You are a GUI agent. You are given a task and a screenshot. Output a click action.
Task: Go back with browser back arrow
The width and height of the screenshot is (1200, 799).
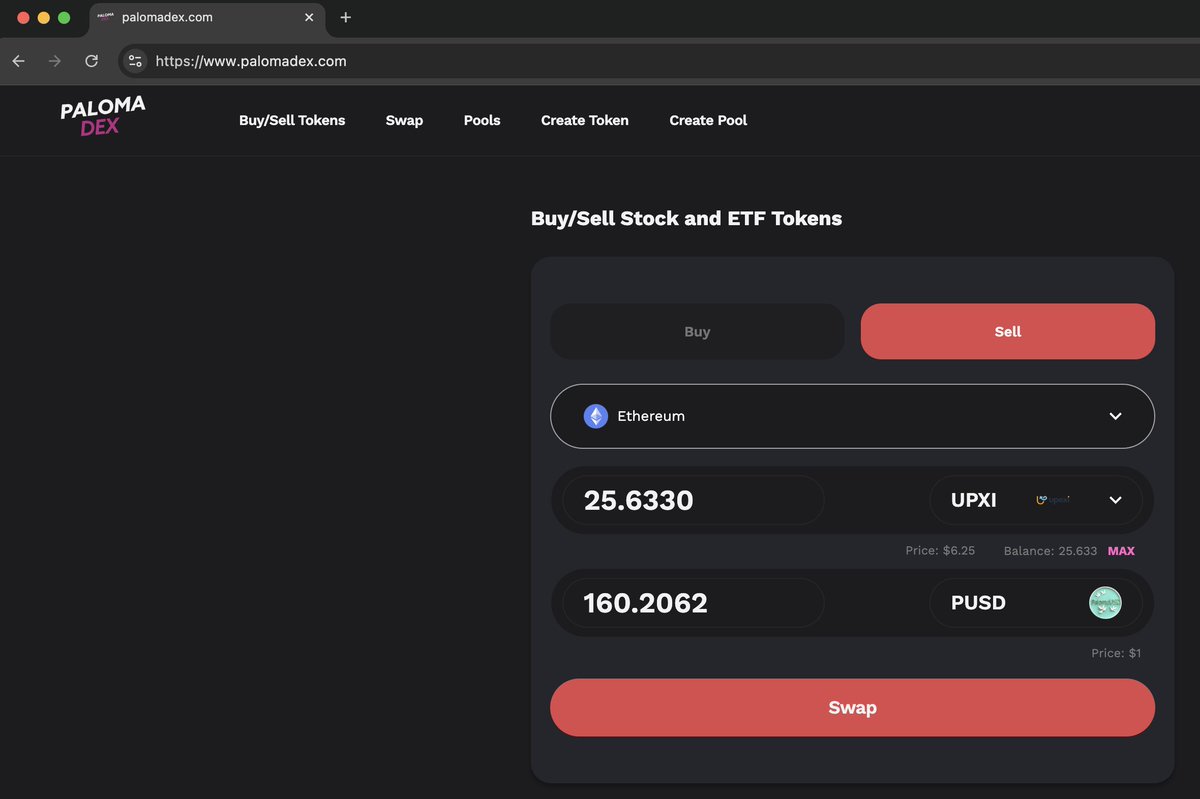[18, 61]
